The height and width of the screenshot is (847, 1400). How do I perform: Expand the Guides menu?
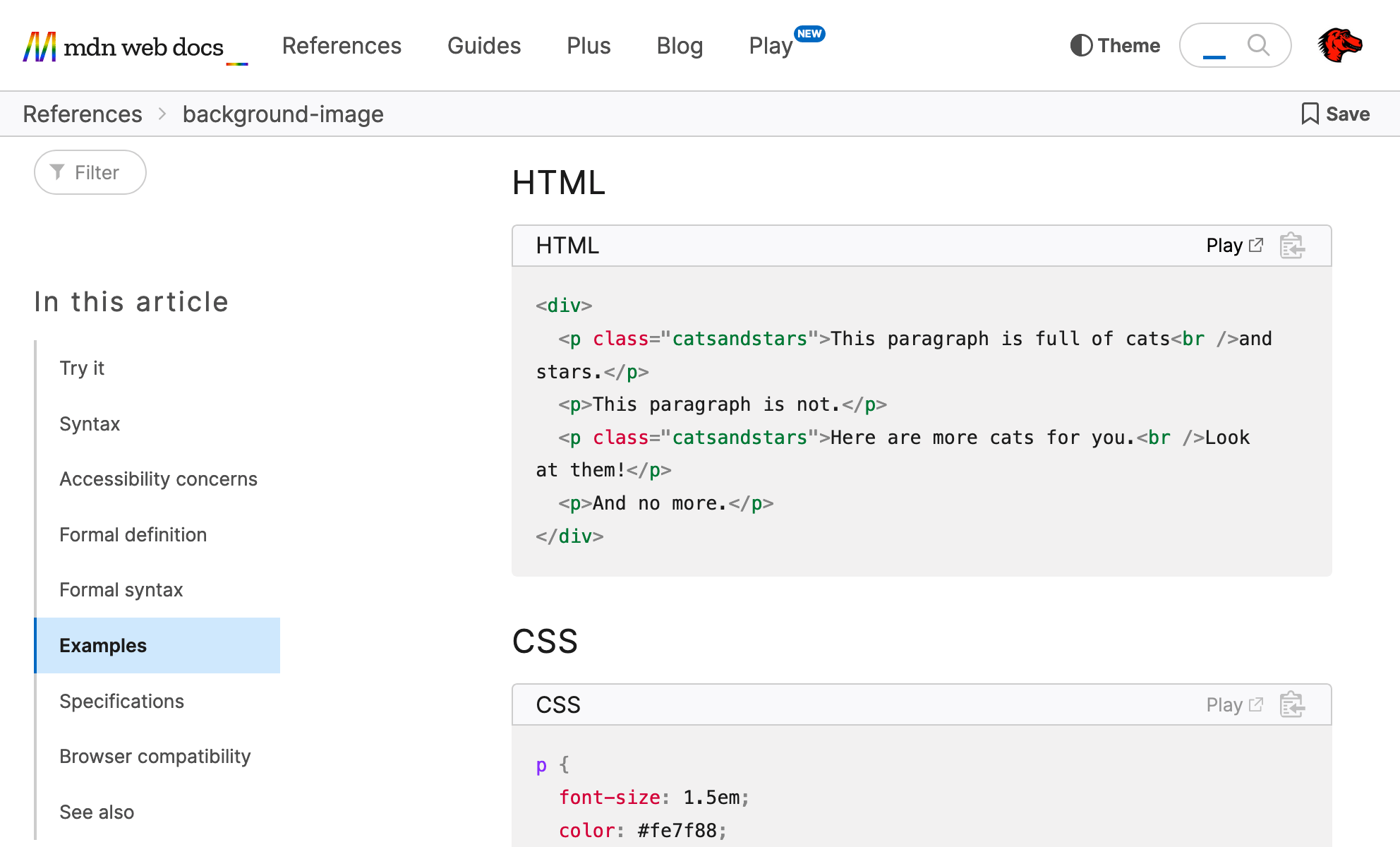click(484, 46)
